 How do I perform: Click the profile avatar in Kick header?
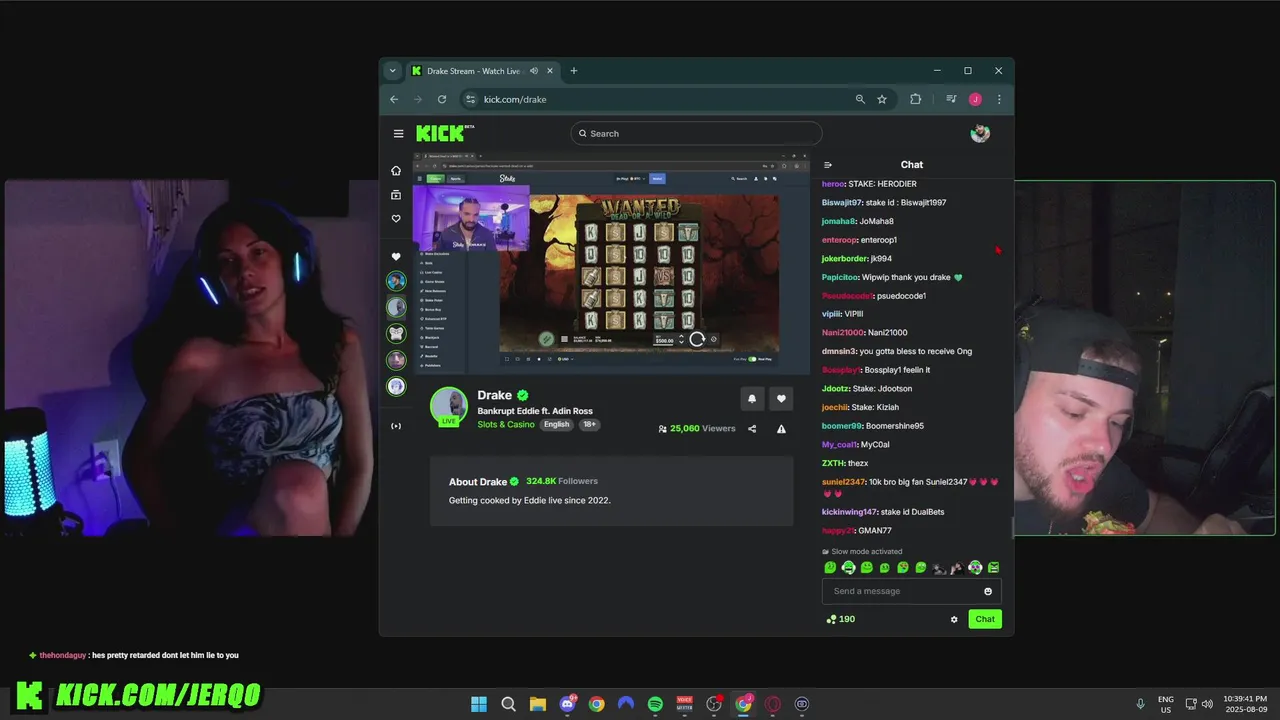click(980, 133)
